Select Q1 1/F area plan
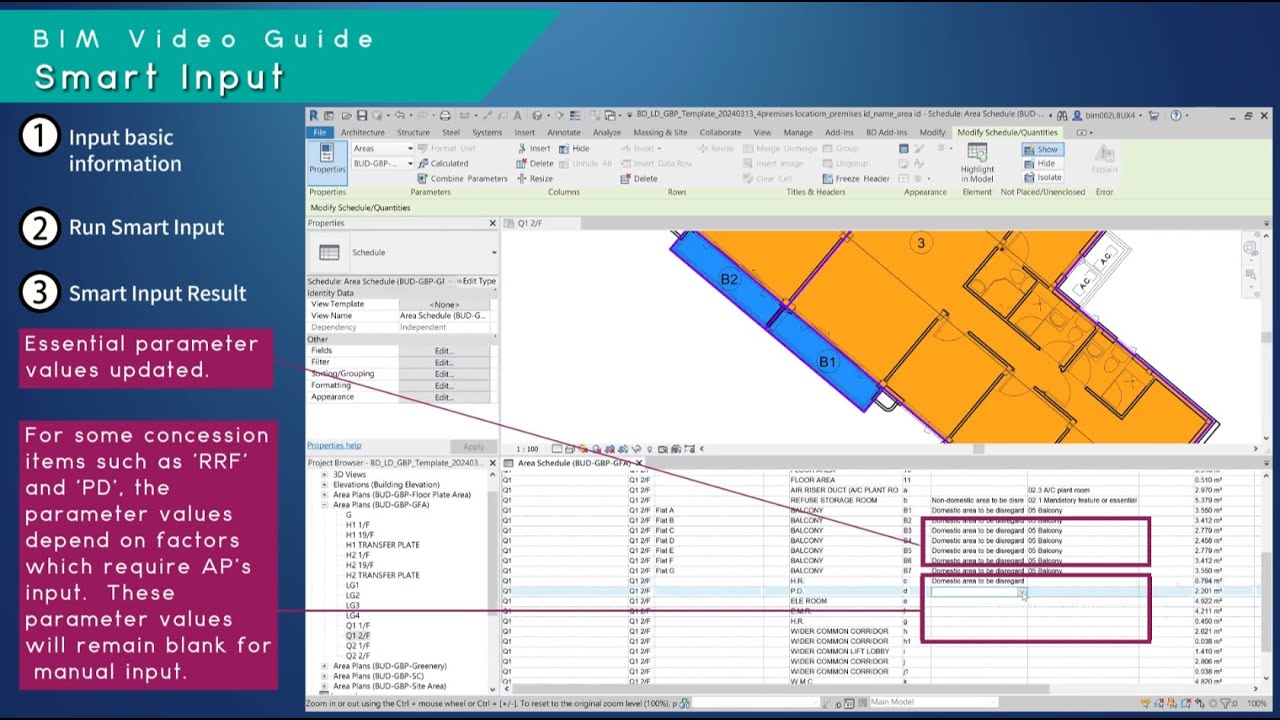Image resolution: width=1280 pixels, height=720 pixels. [357, 625]
